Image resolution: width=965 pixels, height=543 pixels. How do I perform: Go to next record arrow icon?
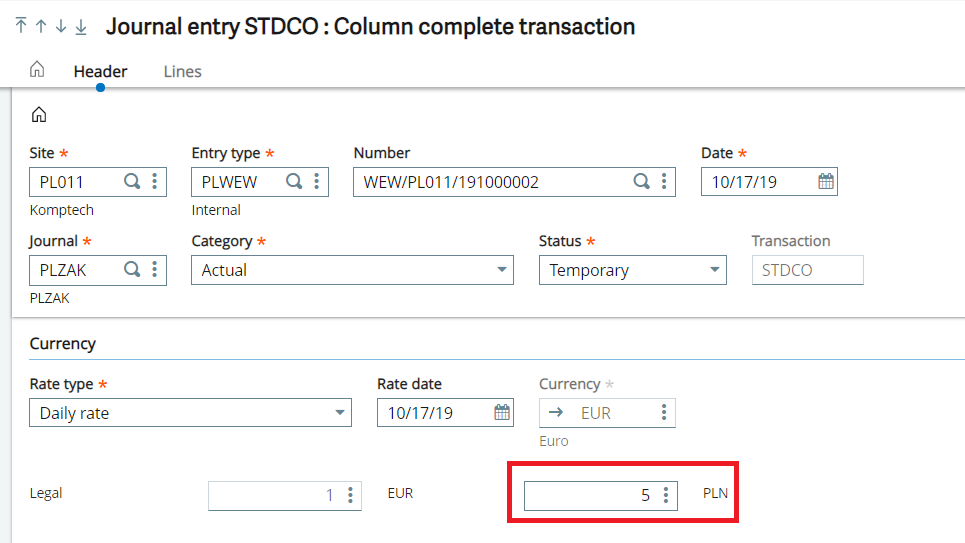click(x=61, y=26)
